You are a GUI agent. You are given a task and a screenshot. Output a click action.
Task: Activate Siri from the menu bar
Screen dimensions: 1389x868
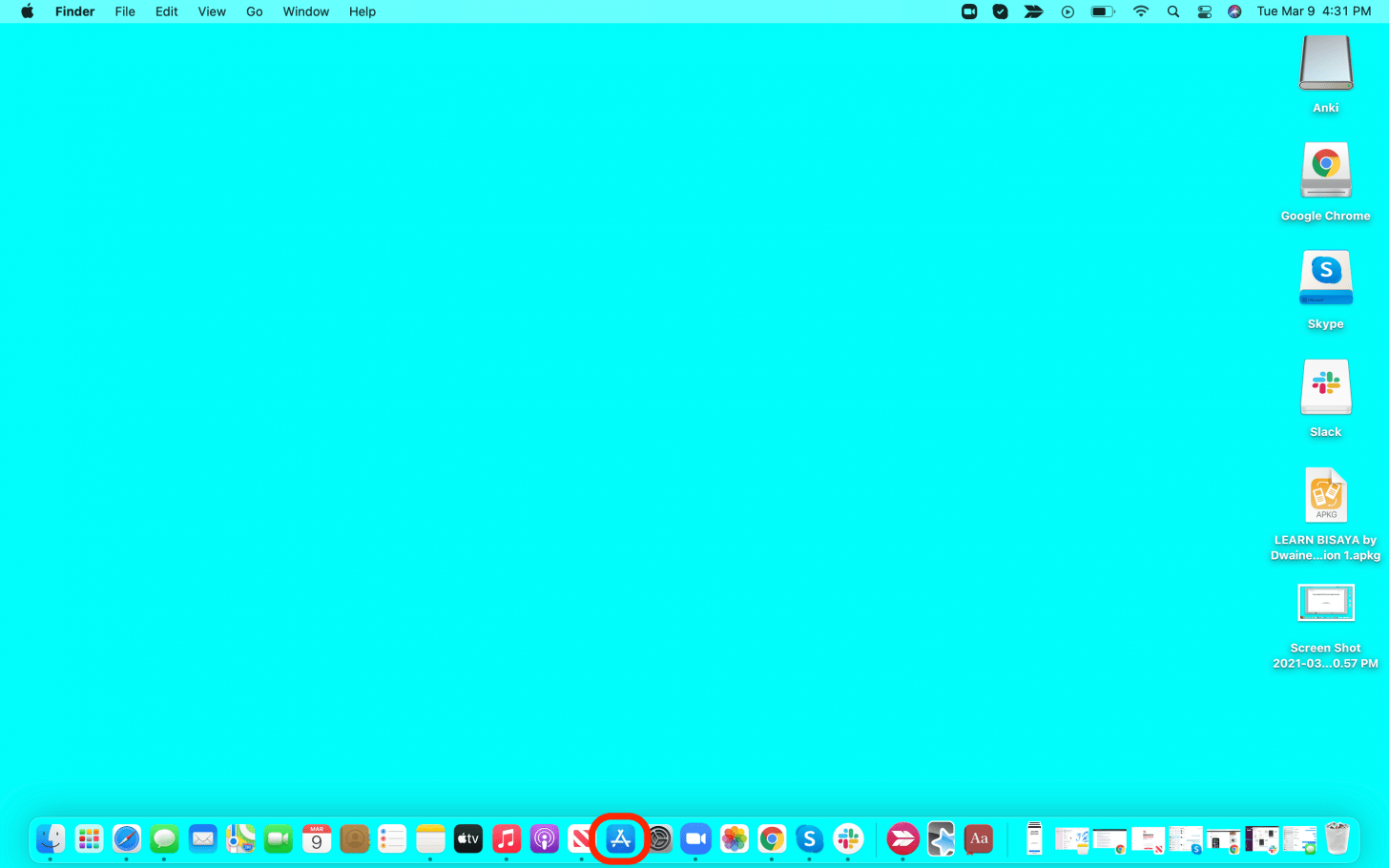1234,11
